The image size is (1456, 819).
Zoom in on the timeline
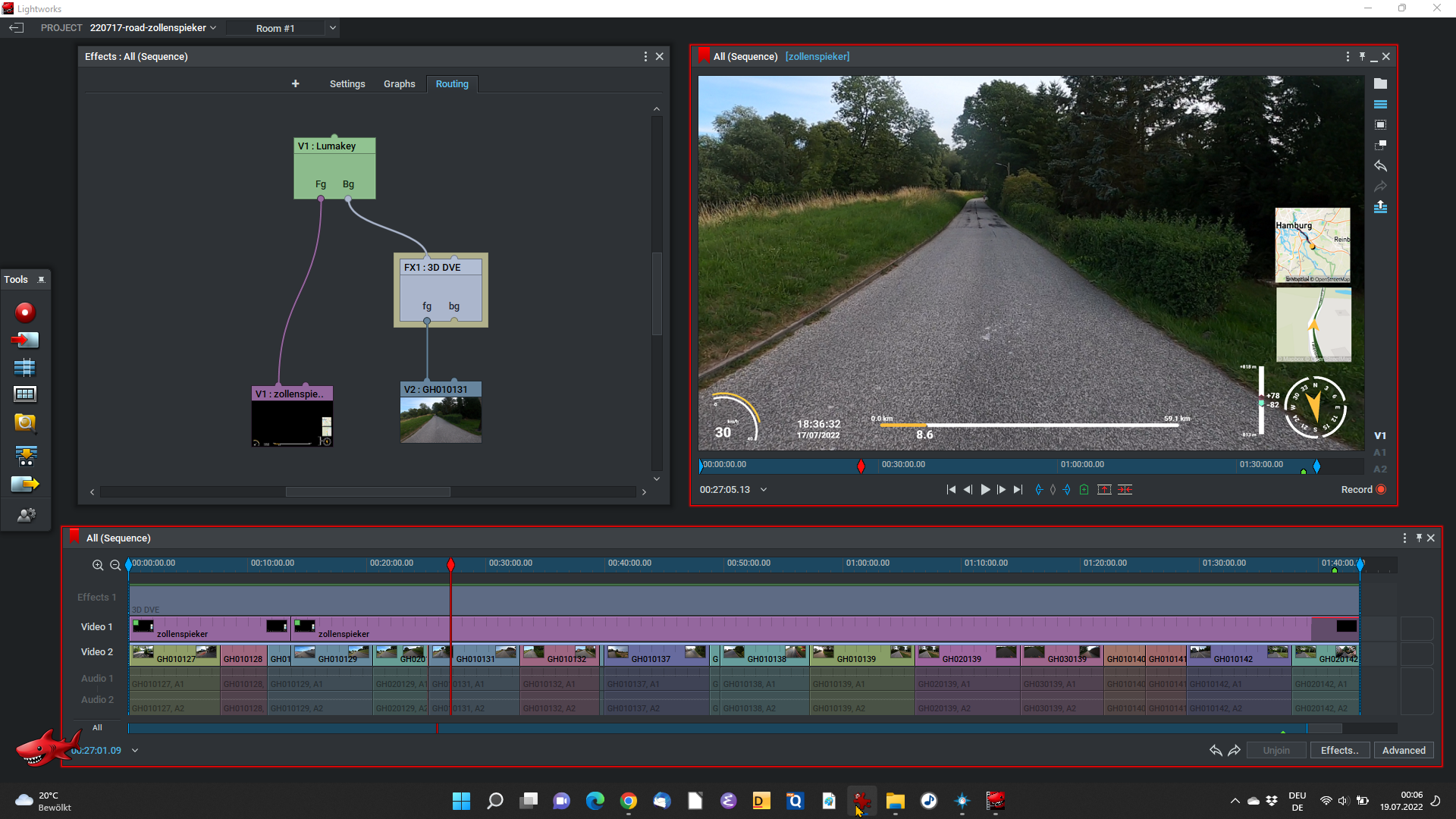pyautogui.click(x=98, y=565)
